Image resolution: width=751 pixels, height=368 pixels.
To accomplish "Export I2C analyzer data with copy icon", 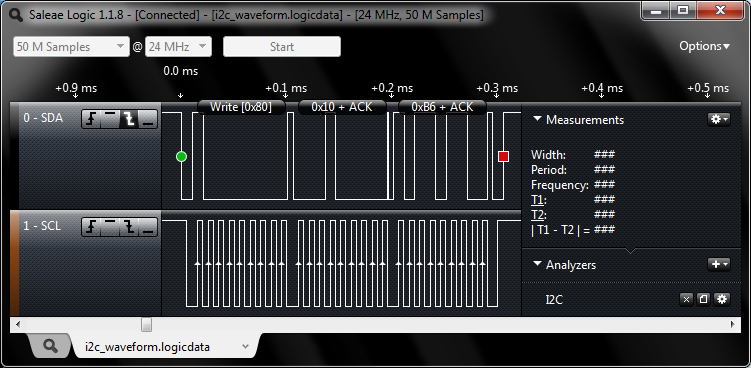I will coord(703,299).
